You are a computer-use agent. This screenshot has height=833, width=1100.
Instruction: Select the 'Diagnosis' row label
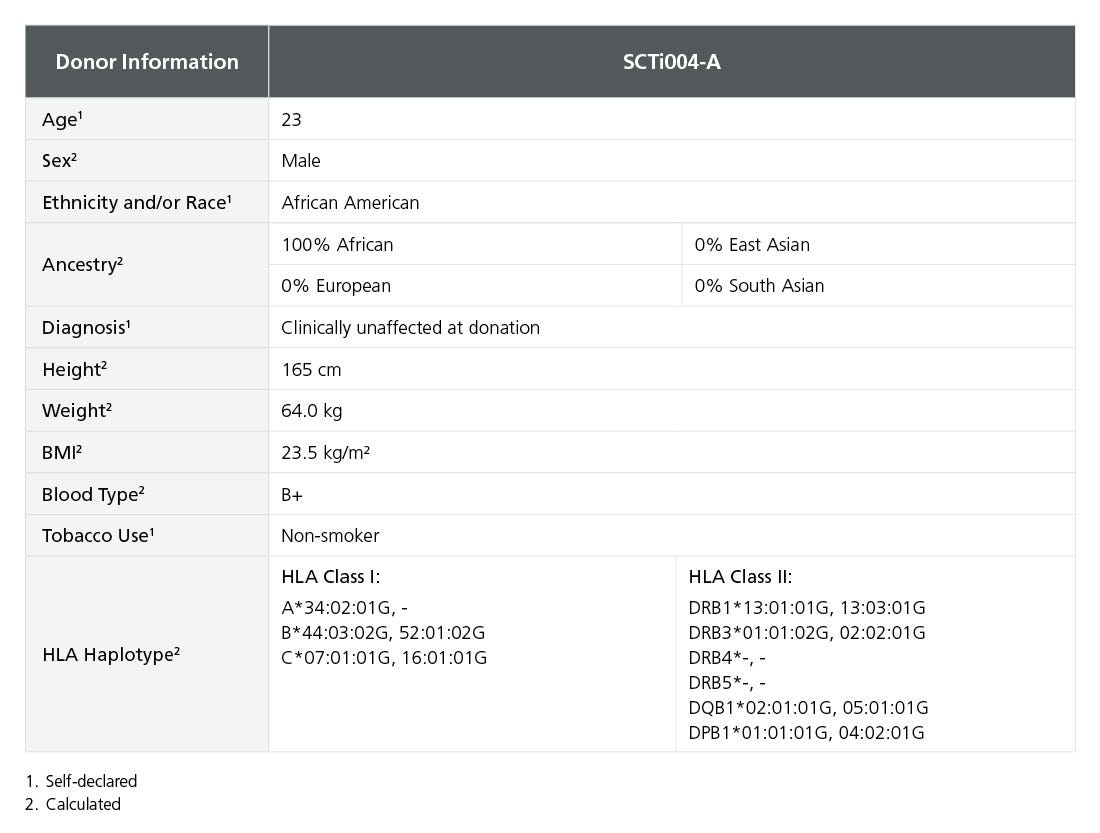[86, 328]
